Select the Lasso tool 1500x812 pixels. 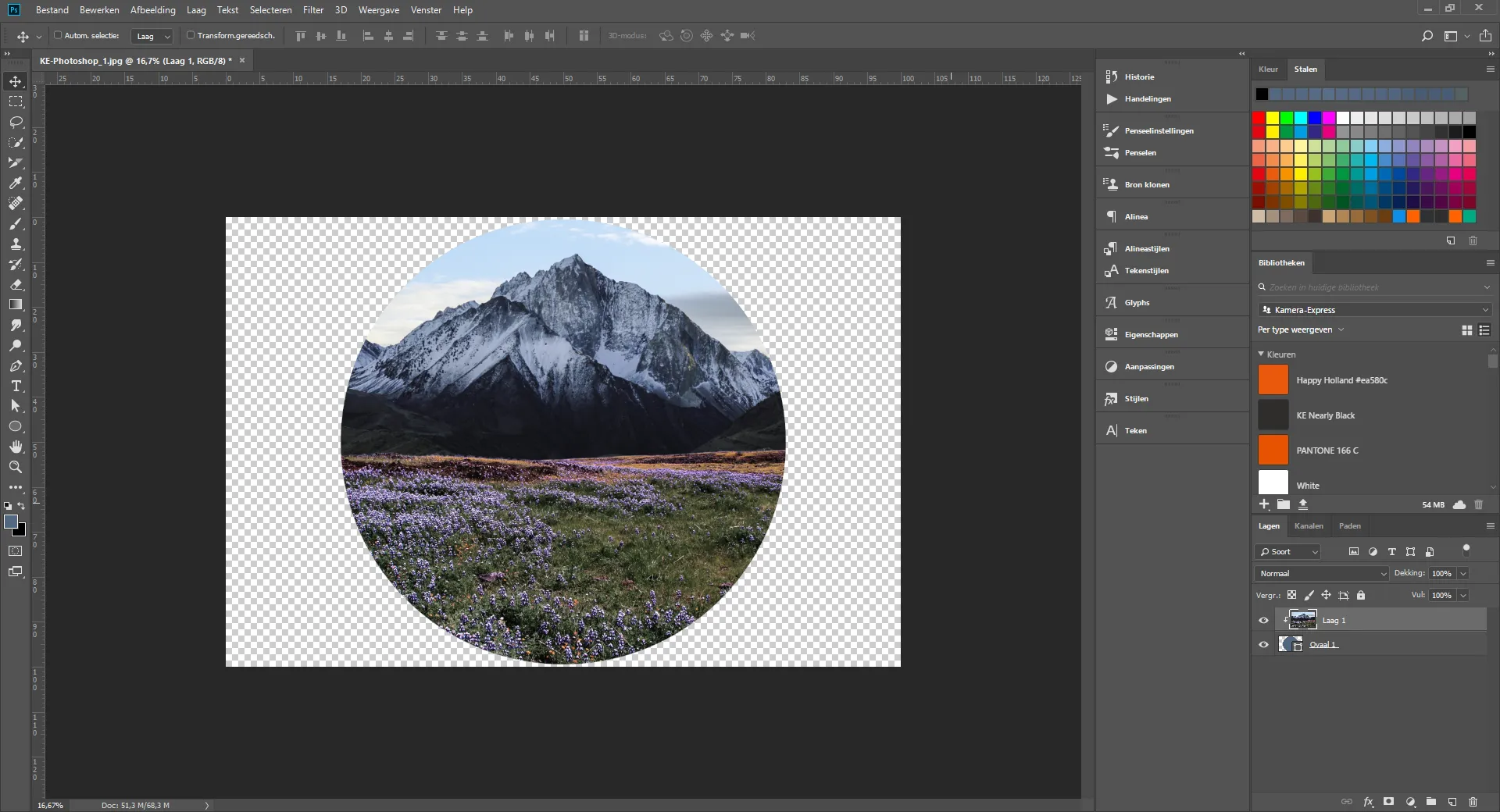[16, 123]
